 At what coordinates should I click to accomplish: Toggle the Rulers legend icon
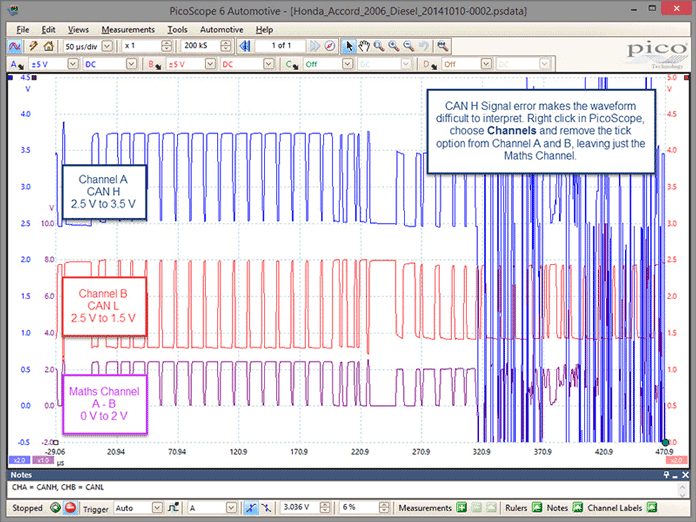tap(537, 507)
